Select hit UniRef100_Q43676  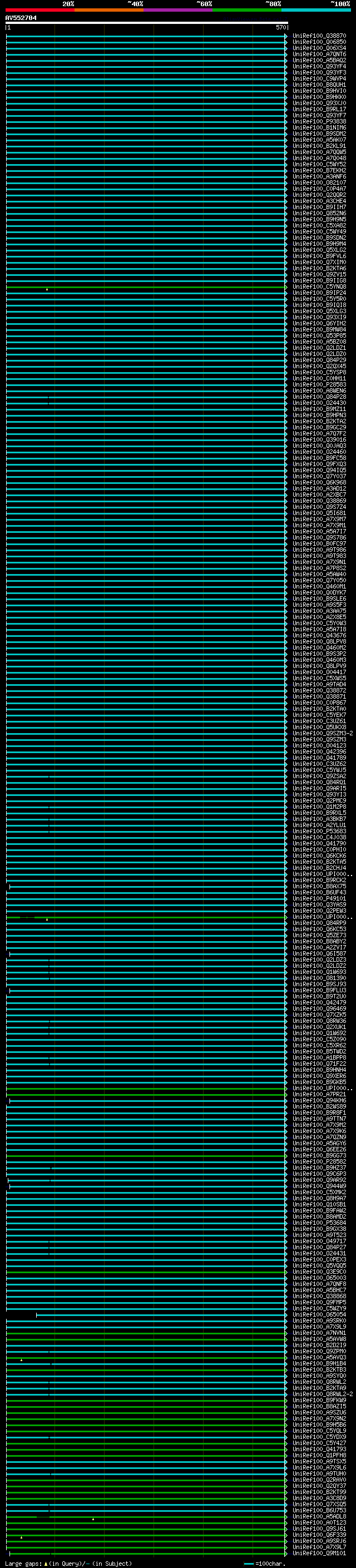(x=319, y=635)
